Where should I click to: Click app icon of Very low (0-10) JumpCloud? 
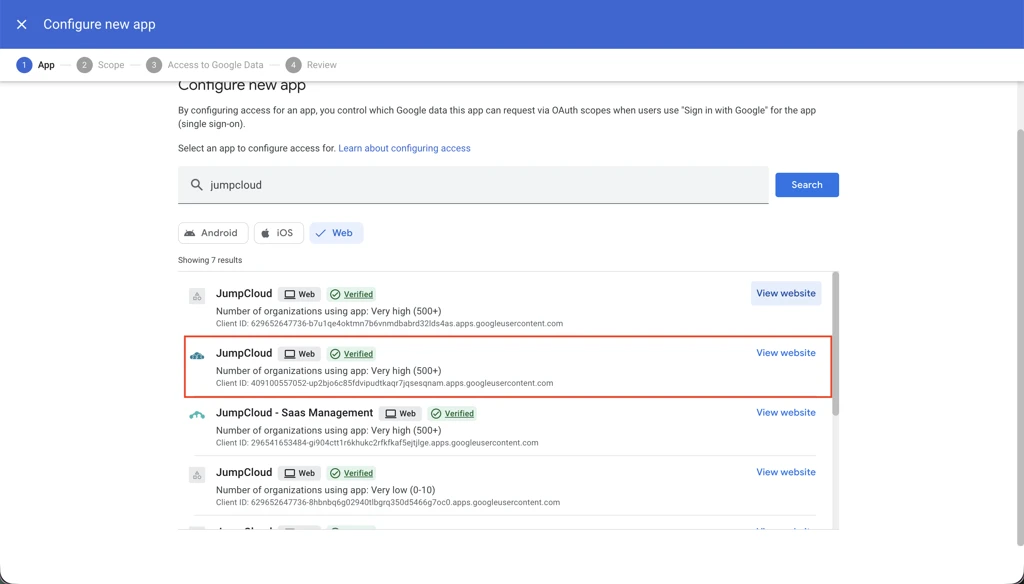(197, 475)
